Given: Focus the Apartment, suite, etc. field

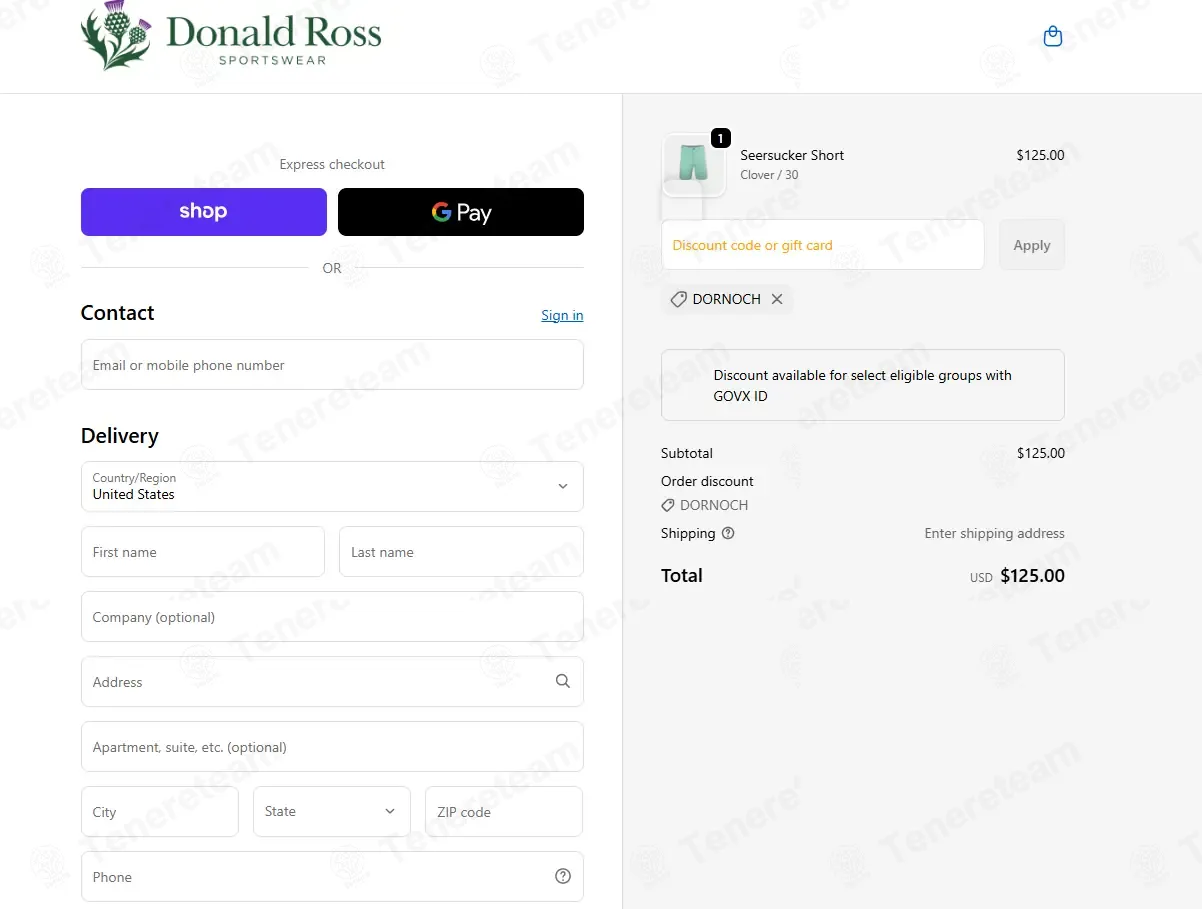Looking at the screenshot, I should [x=332, y=747].
